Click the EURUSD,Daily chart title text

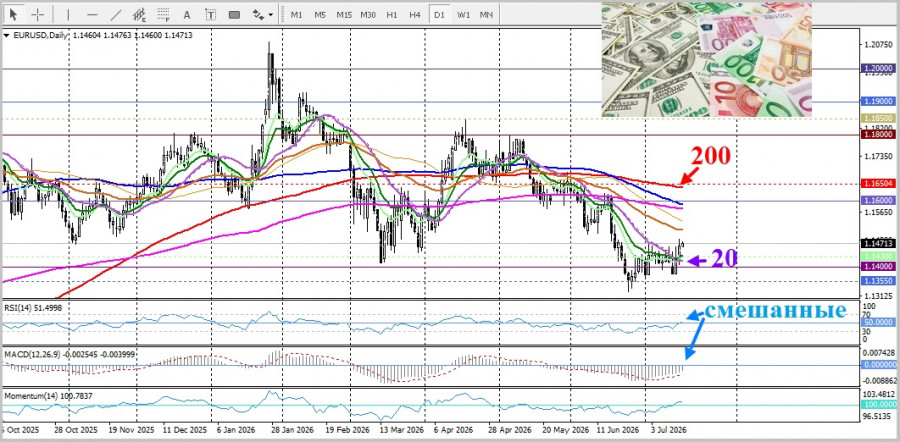pos(38,36)
